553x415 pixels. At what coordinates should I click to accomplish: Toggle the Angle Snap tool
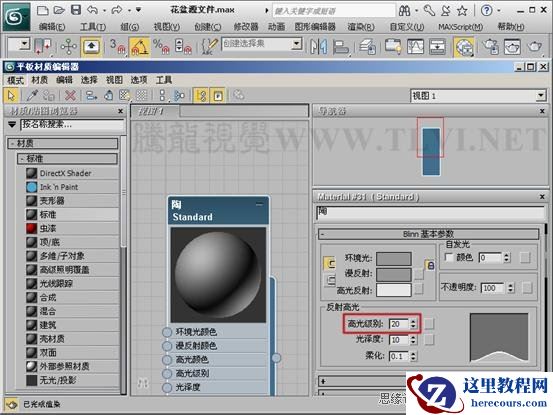click(140, 47)
